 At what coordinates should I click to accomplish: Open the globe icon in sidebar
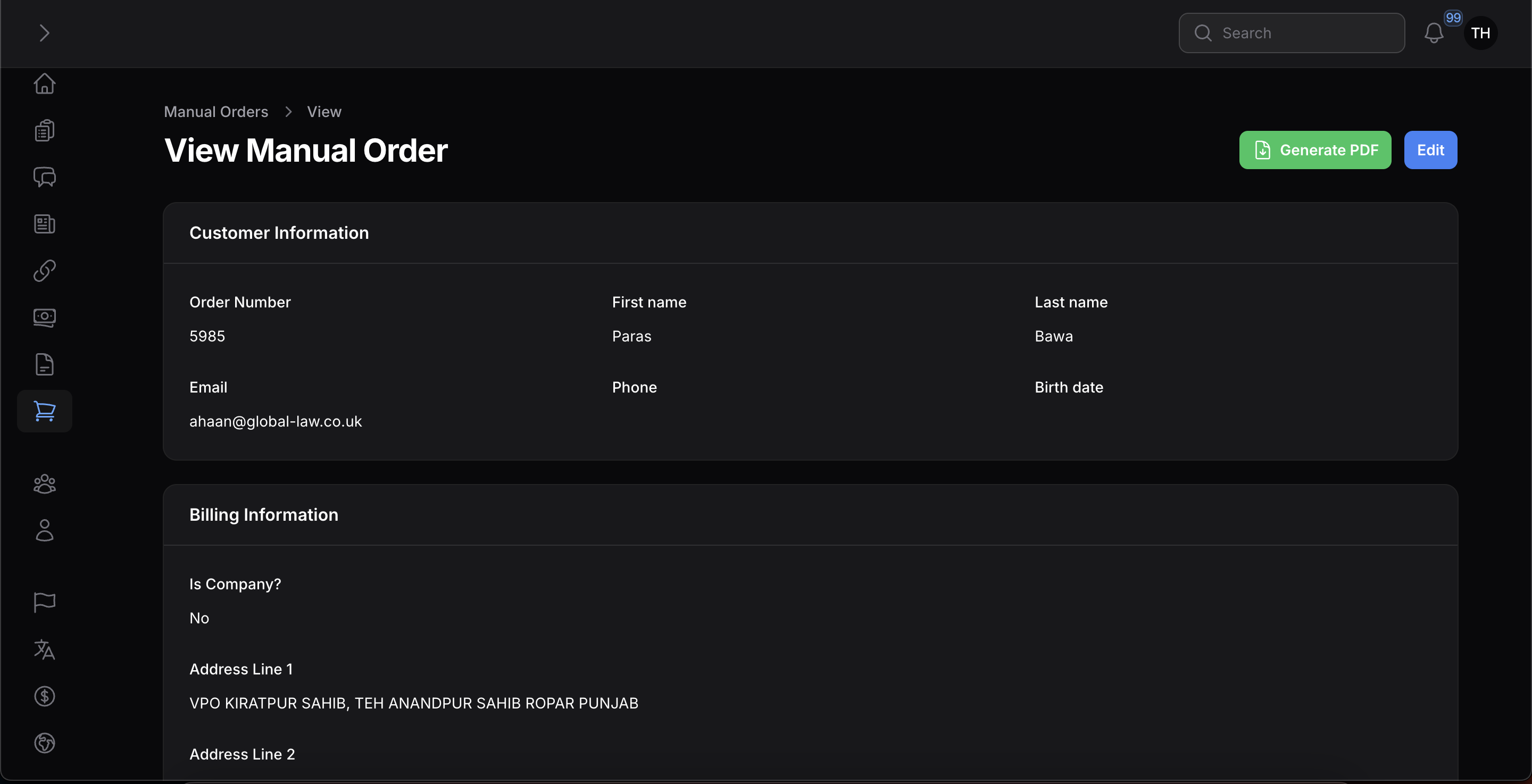pyautogui.click(x=45, y=743)
